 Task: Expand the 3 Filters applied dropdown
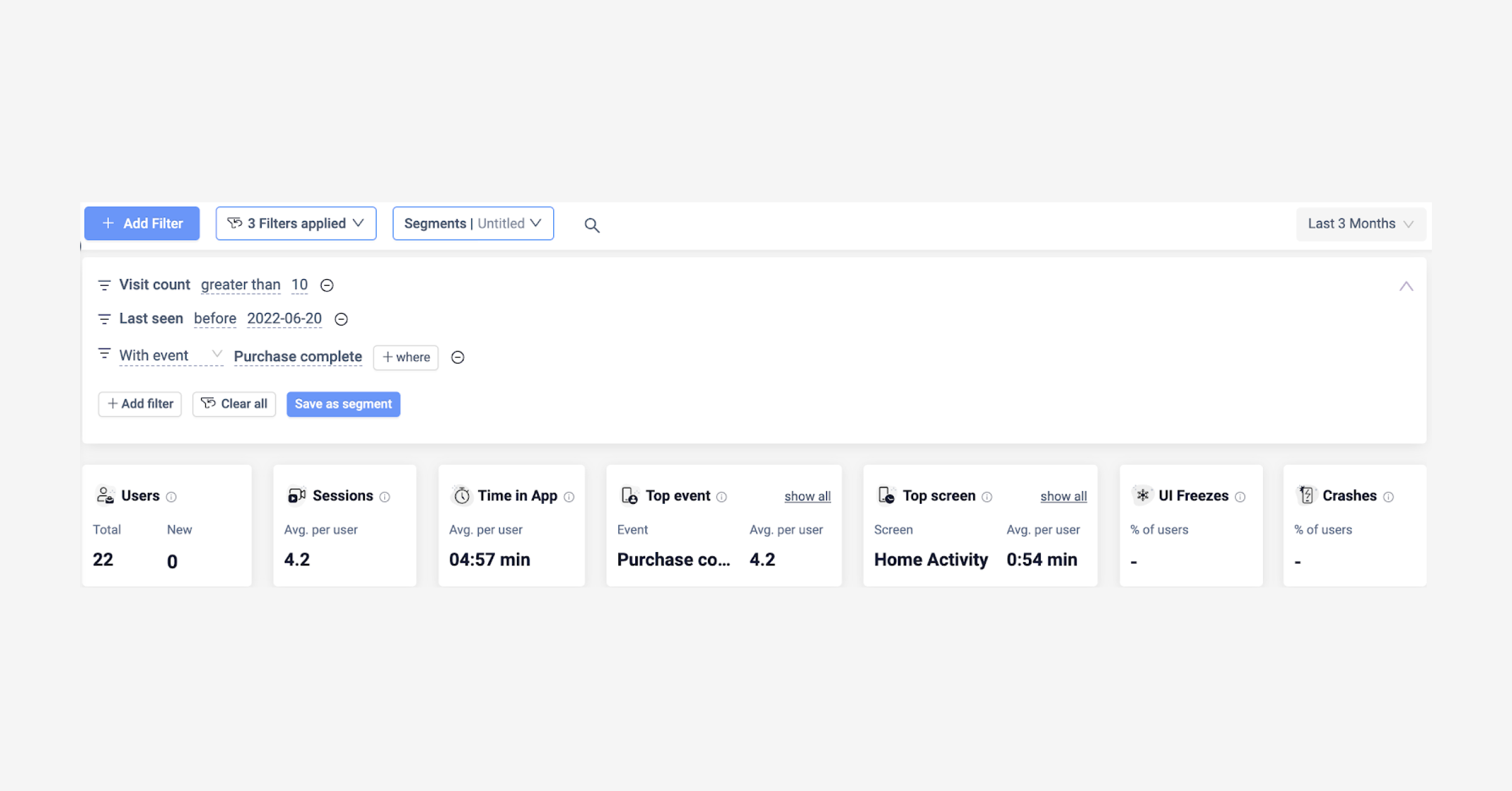295,223
